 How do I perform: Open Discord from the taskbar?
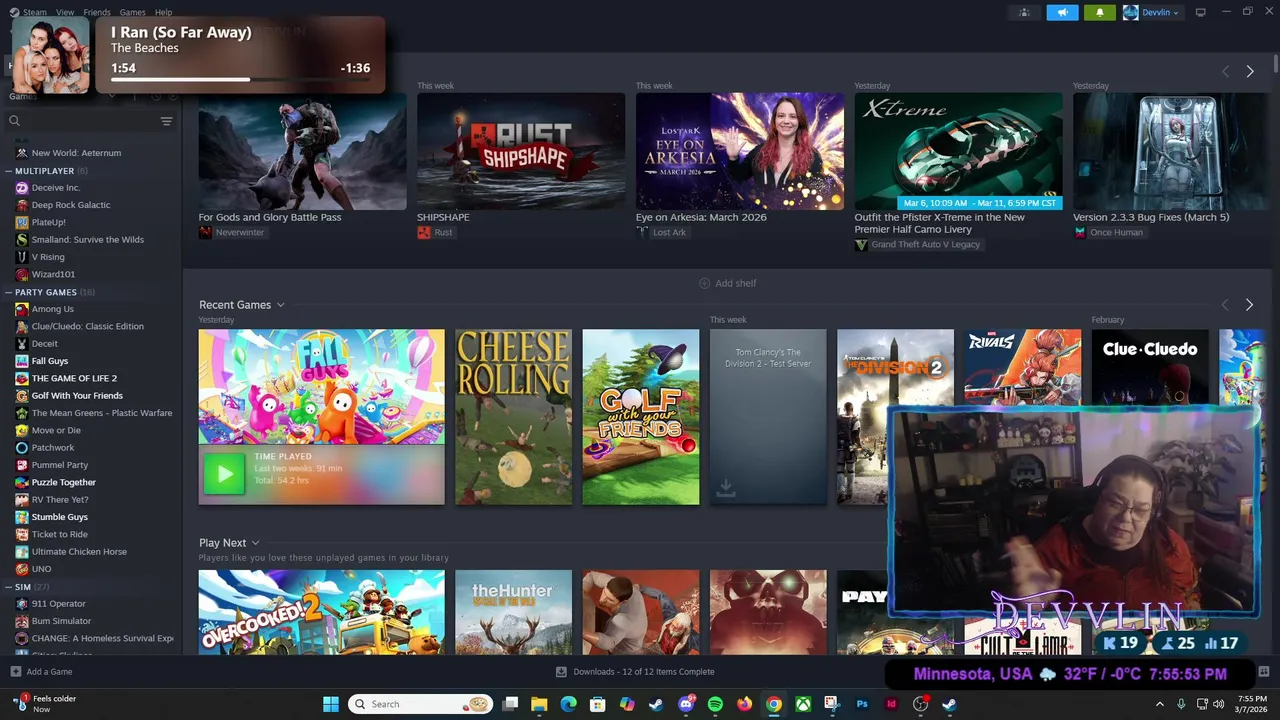(686, 704)
